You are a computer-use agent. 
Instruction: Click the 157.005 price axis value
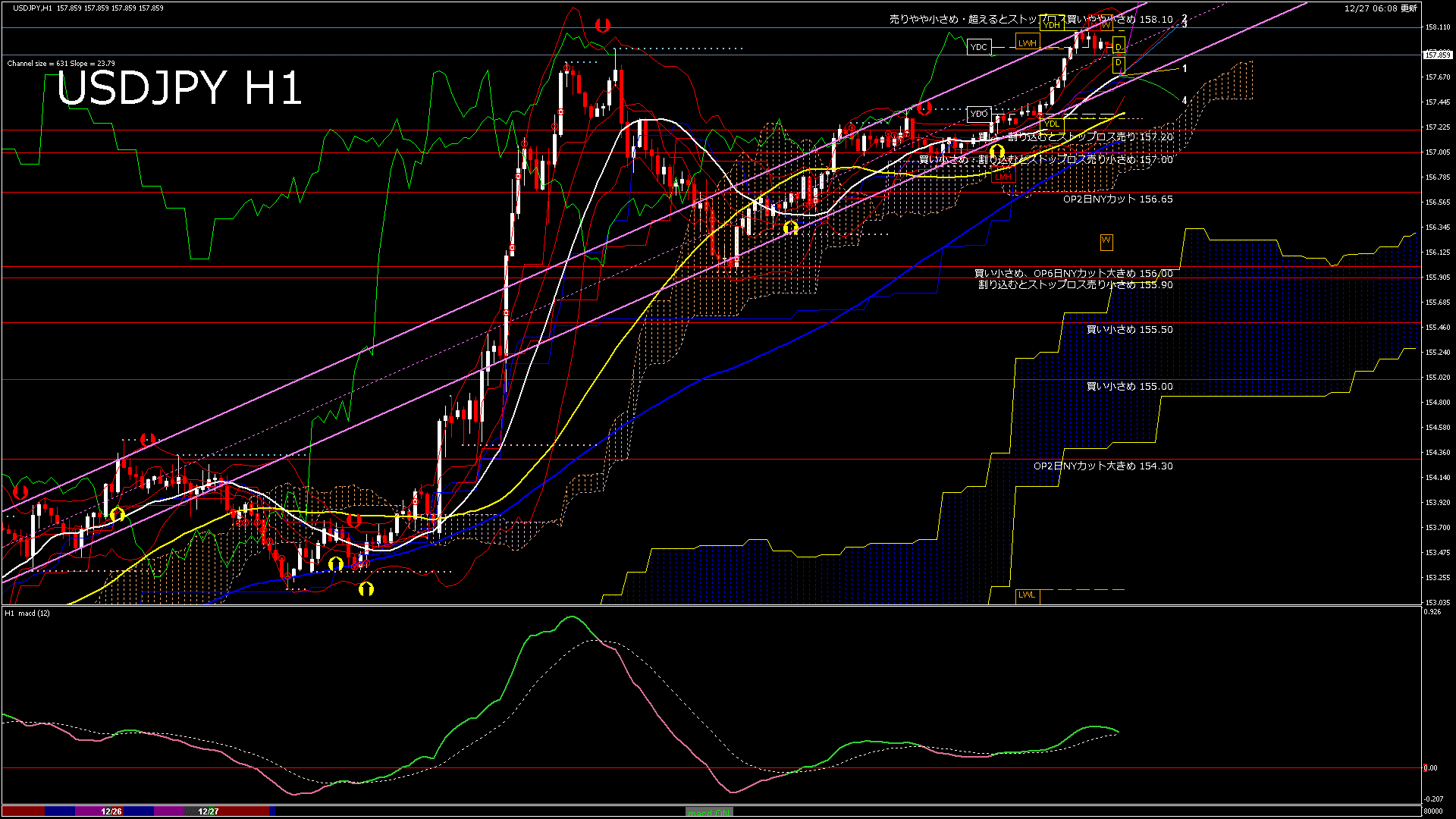tap(1438, 152)
